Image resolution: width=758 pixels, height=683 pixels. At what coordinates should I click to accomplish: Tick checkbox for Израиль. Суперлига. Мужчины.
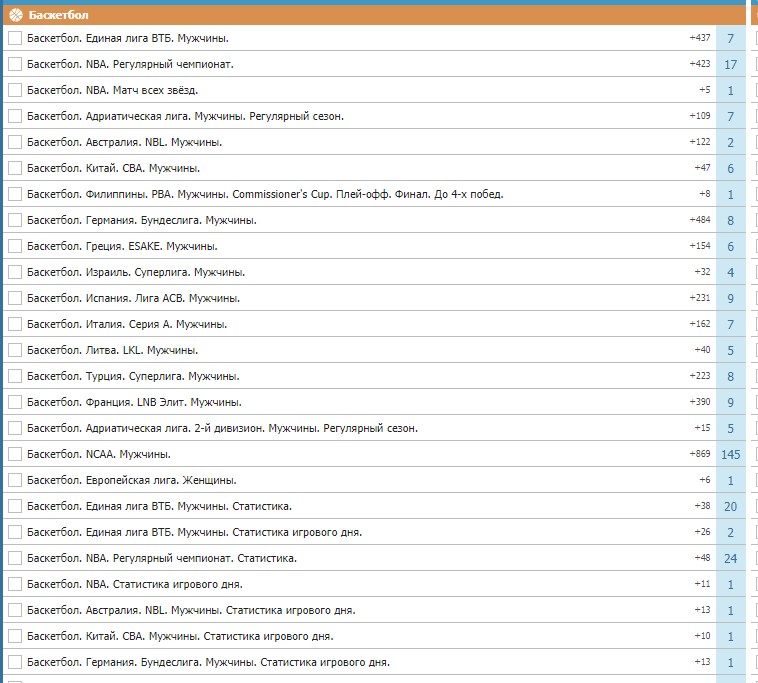point(15,272)
